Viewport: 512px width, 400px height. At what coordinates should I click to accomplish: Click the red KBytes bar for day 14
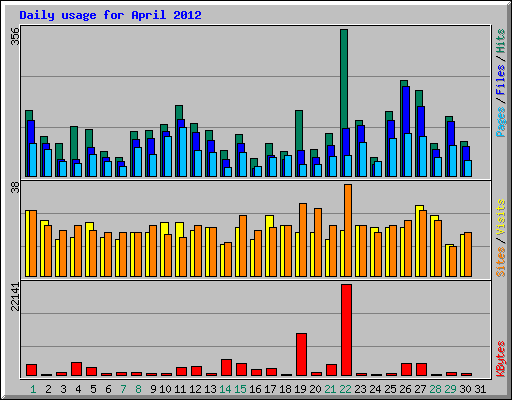pyautogui.click(x=226, y=368)
